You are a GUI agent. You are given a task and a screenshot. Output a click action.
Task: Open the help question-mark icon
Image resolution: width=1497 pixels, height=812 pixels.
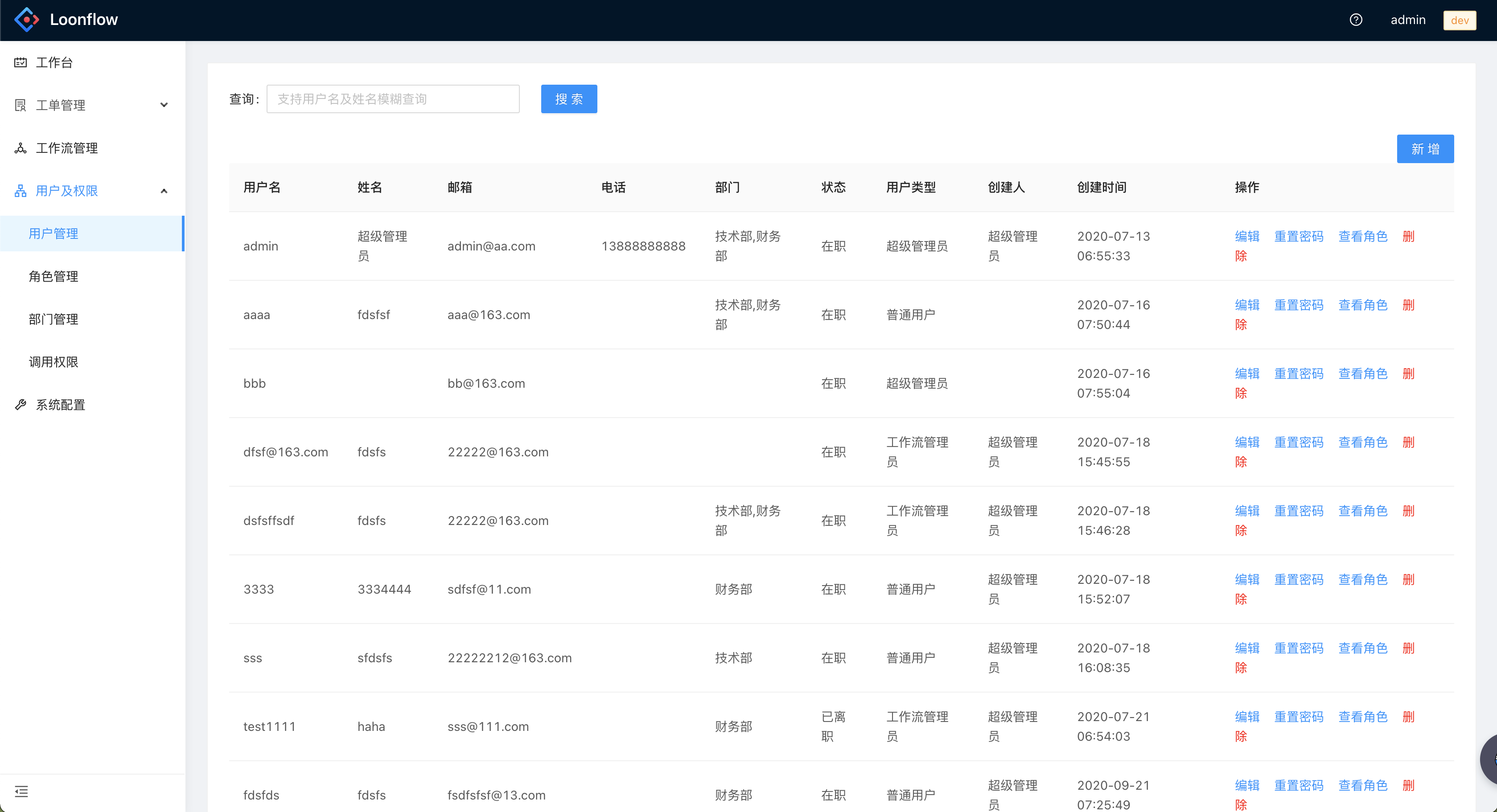click(x=1356, y=20)
